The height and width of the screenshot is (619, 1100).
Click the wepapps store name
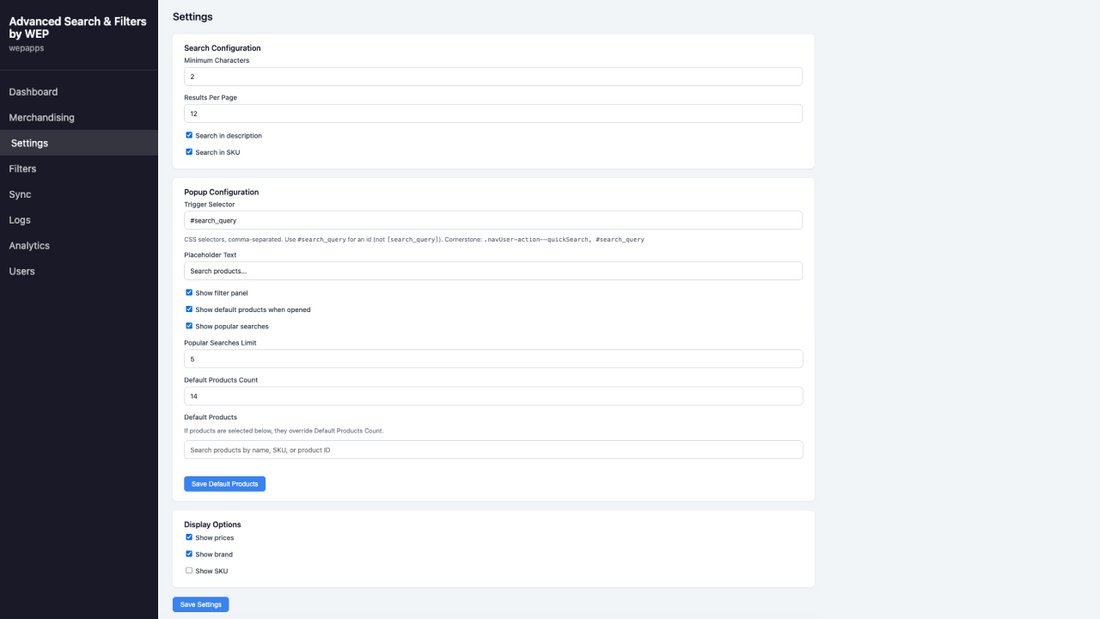(x=26, y=48)
